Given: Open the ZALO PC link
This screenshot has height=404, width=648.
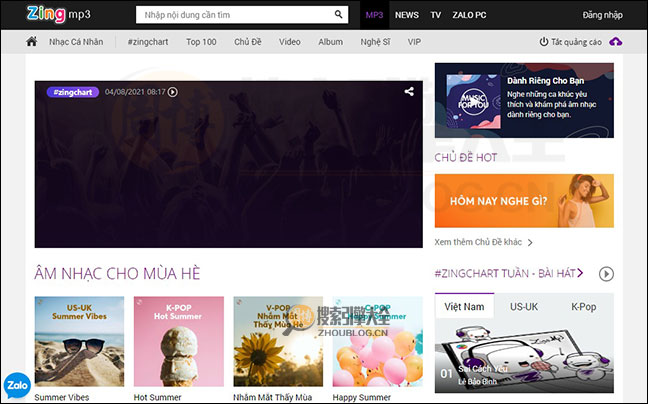Looking at the screenshot, I should [469, 15].
